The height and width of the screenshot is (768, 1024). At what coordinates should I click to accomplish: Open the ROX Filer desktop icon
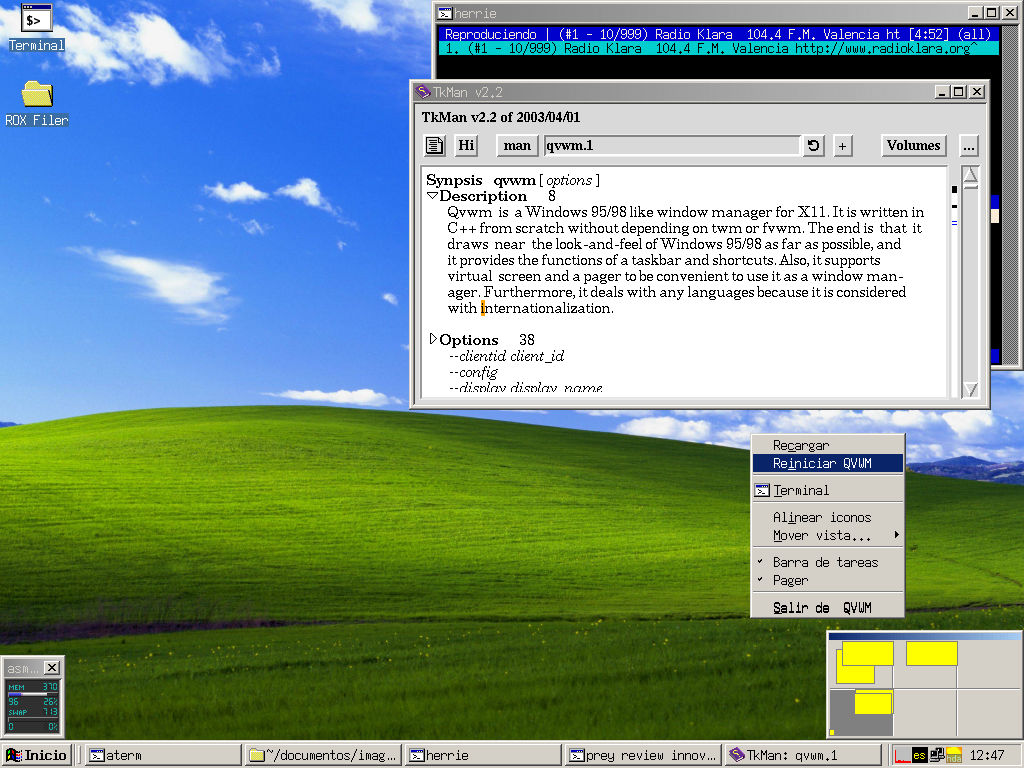point(37,103)
